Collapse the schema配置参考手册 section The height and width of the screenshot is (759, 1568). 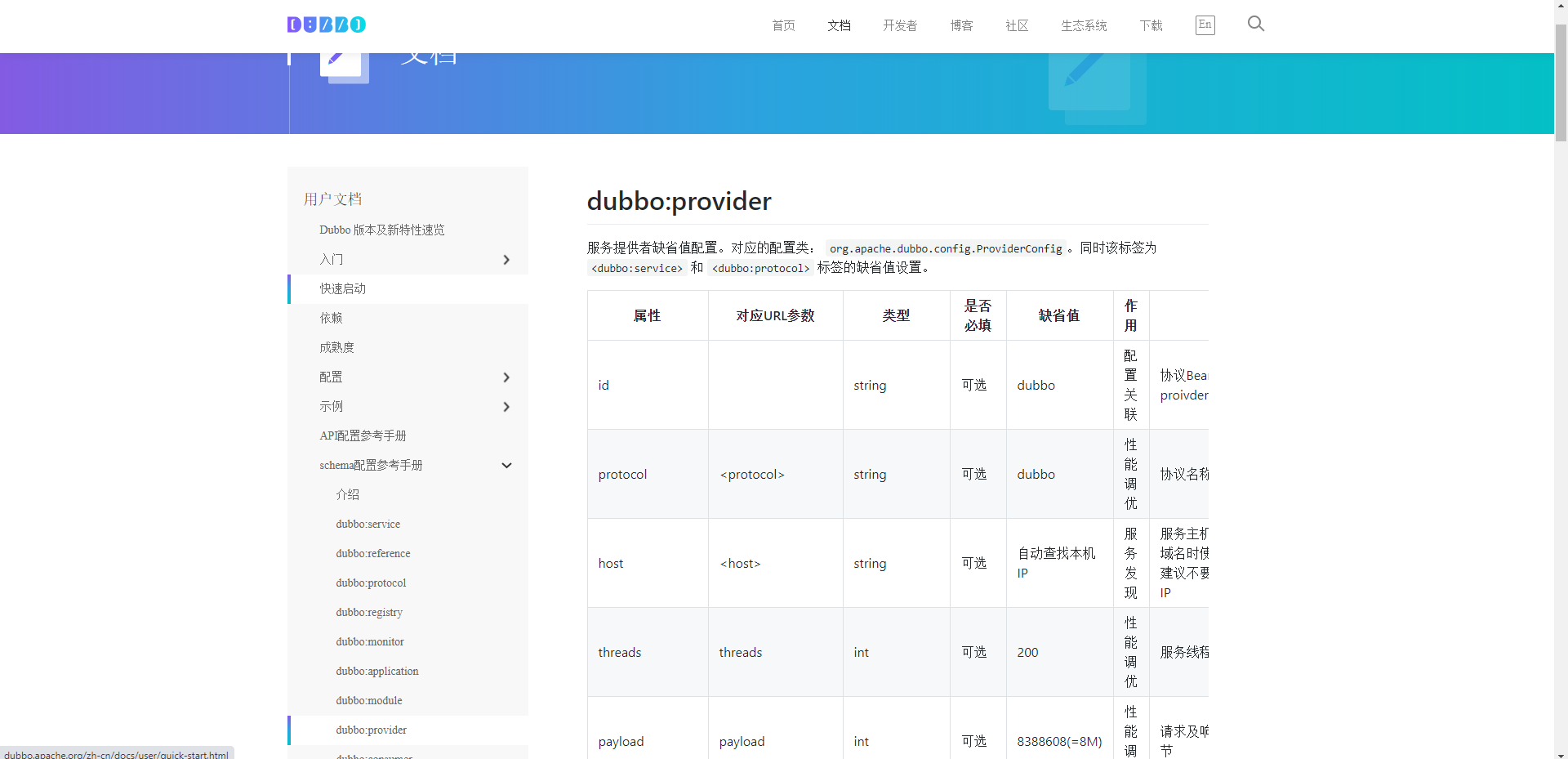(x=506, y=466)
